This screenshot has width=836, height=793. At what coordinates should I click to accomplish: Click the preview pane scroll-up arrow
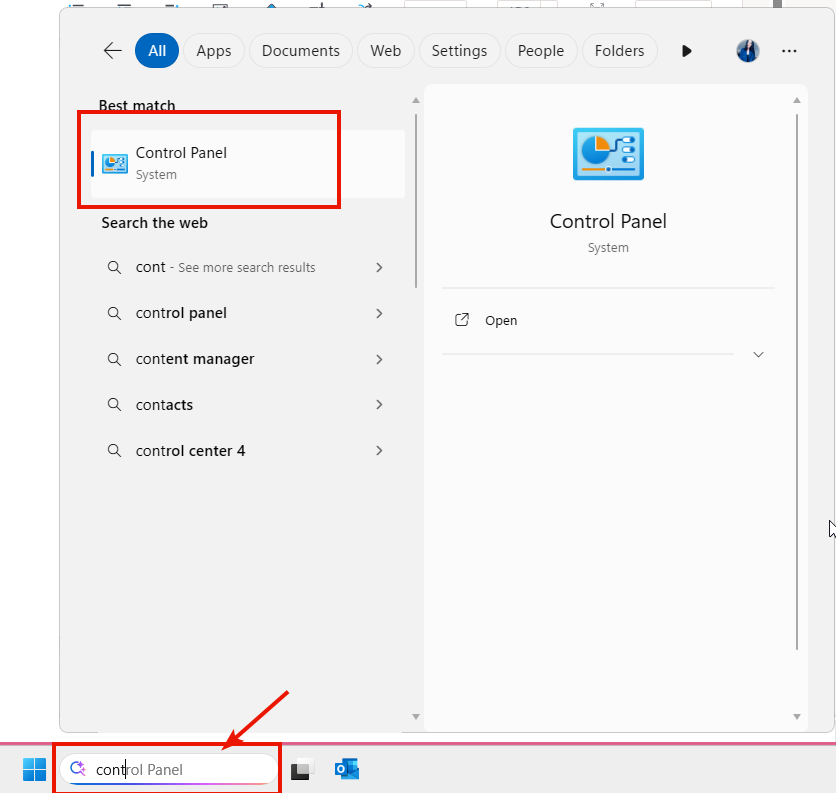click(797, 100)
